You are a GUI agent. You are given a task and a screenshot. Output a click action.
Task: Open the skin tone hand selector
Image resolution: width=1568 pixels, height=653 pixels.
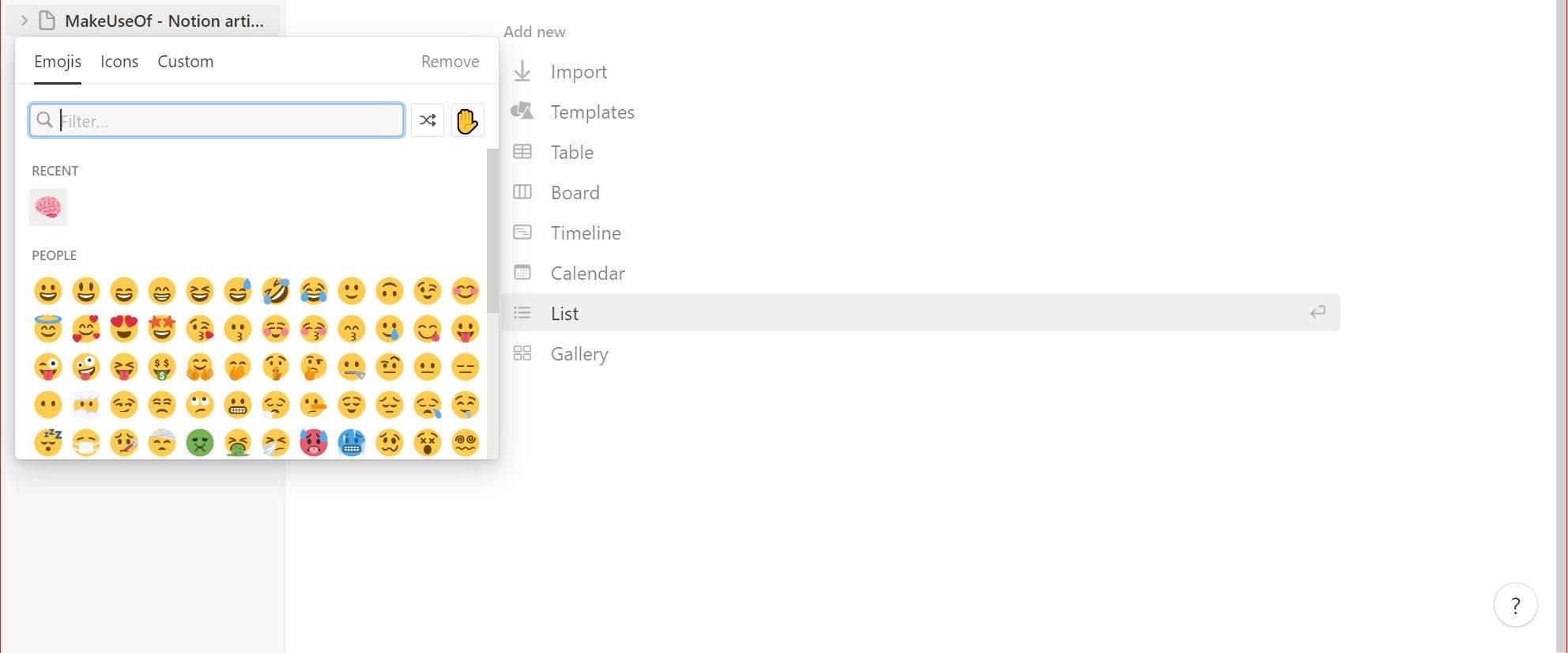click(467, 121)
